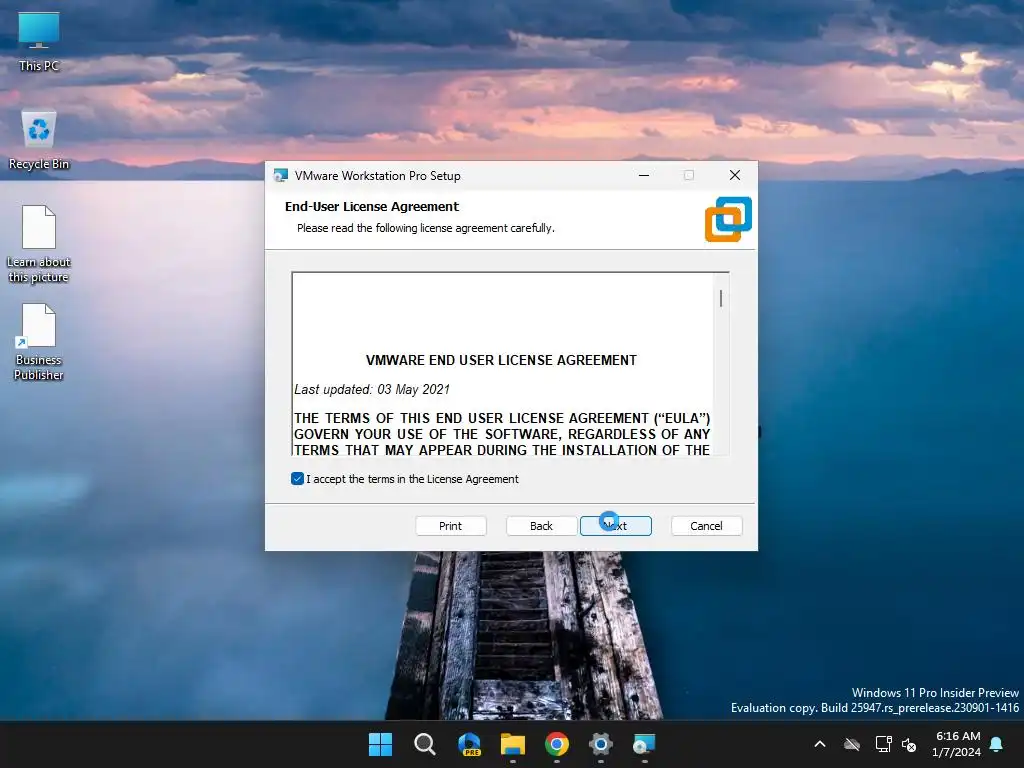The image size is (1024, 768).
Task: Go Back to the previous setup step
Action: [541, 526]
